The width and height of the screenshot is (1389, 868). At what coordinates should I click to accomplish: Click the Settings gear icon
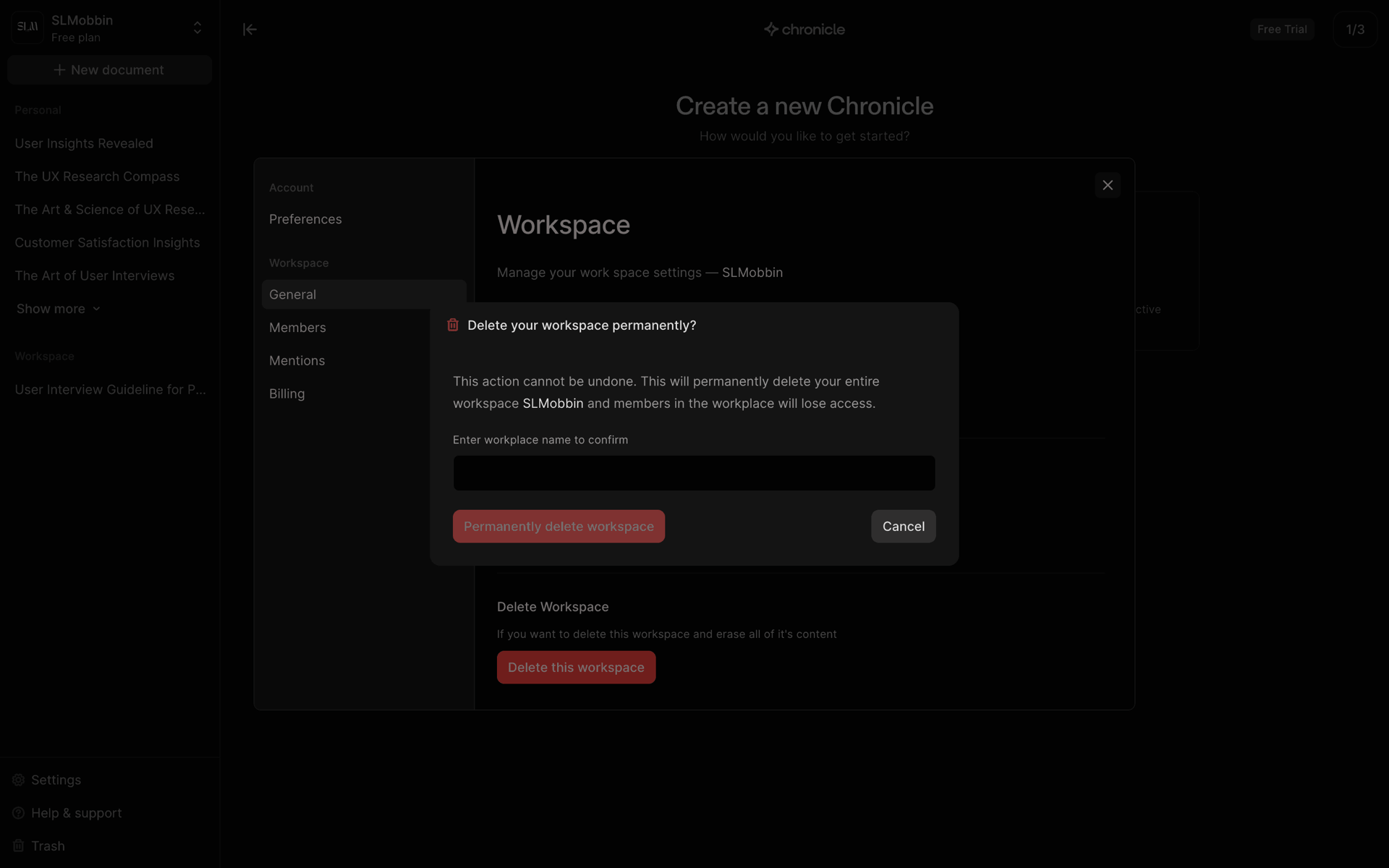tap(19, 780)
